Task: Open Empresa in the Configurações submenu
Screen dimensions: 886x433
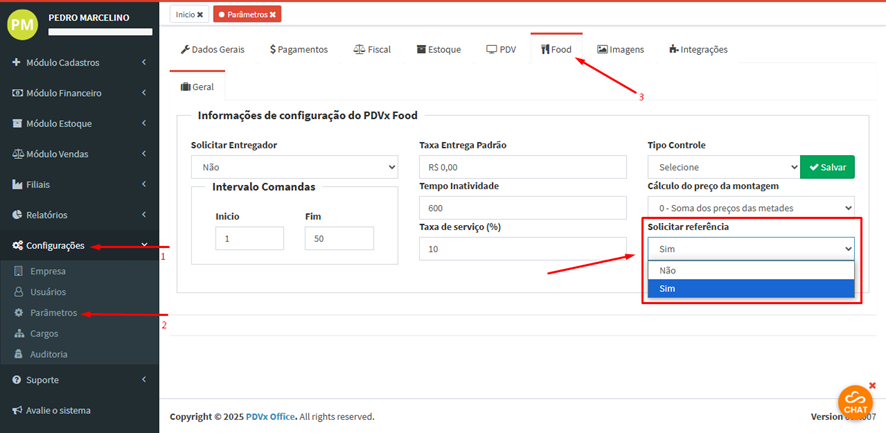Action: 47,271
